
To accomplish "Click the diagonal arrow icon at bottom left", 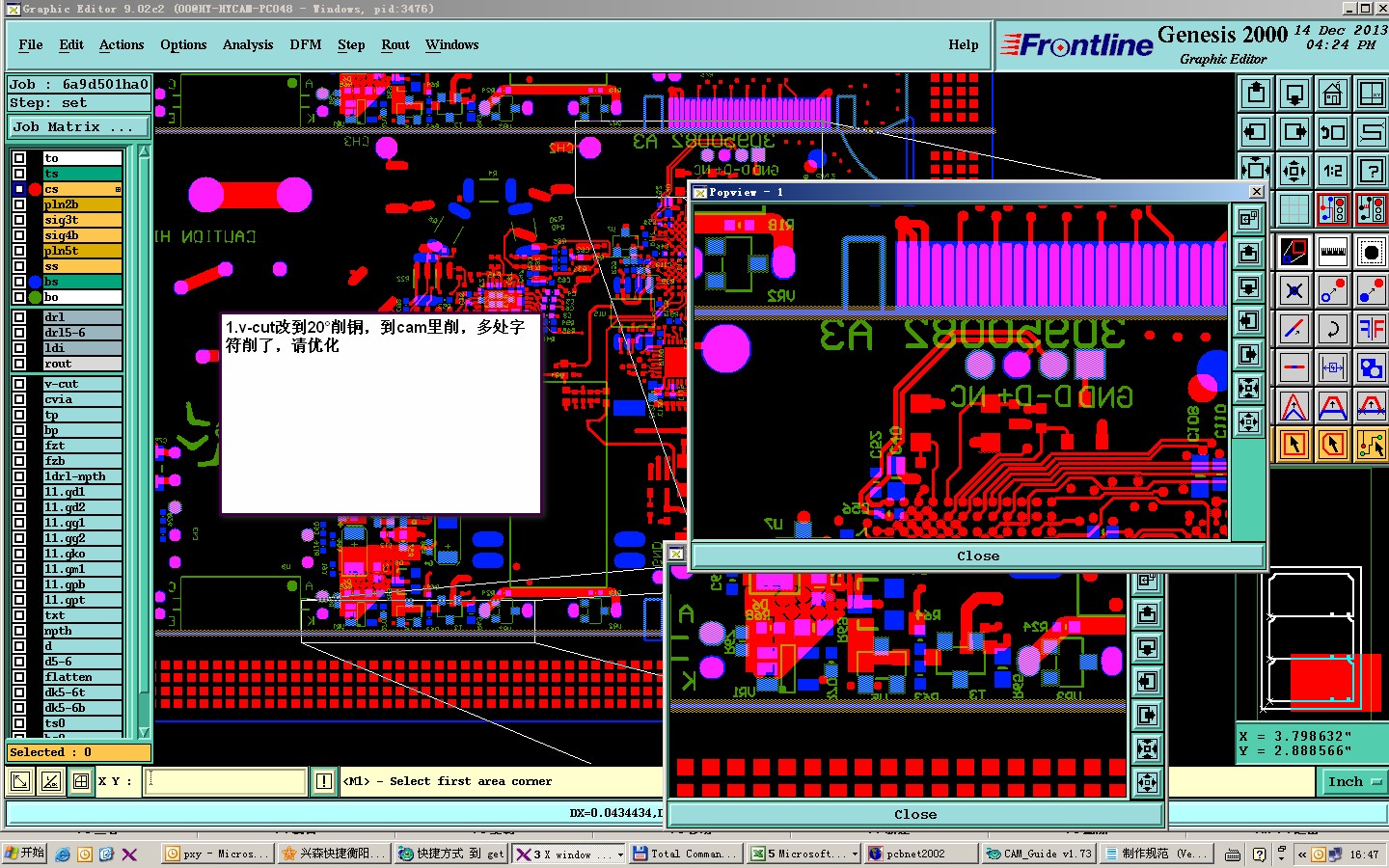I will pos(19,781).
